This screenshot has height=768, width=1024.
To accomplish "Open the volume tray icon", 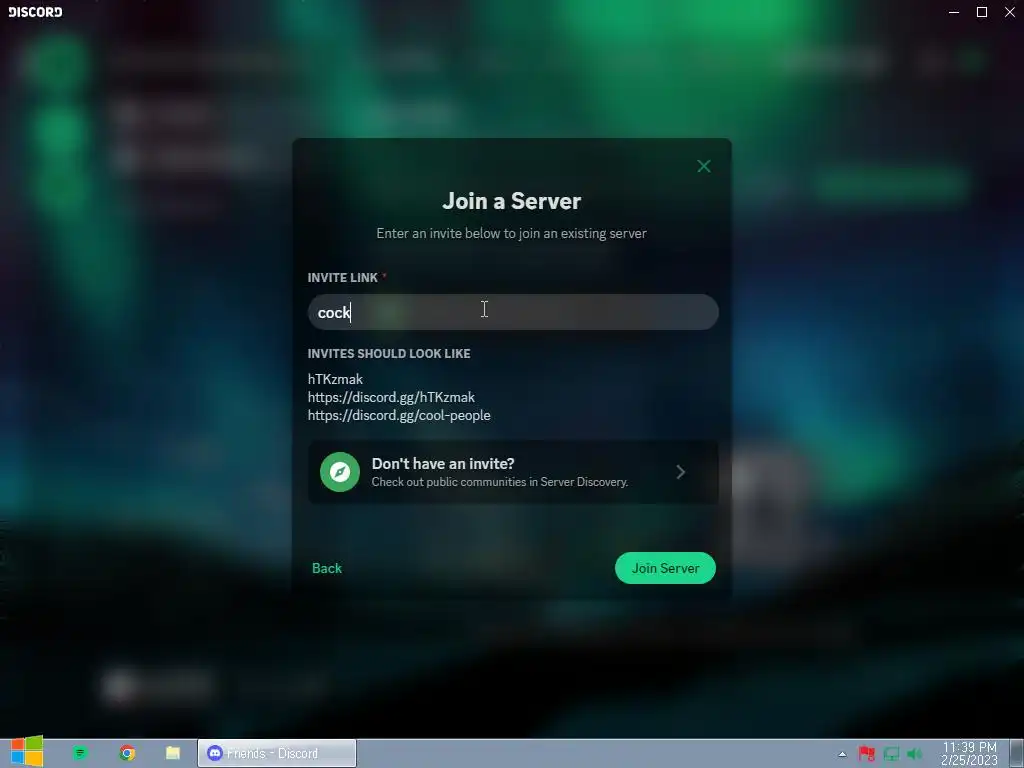I will click(x=915, y=754).
